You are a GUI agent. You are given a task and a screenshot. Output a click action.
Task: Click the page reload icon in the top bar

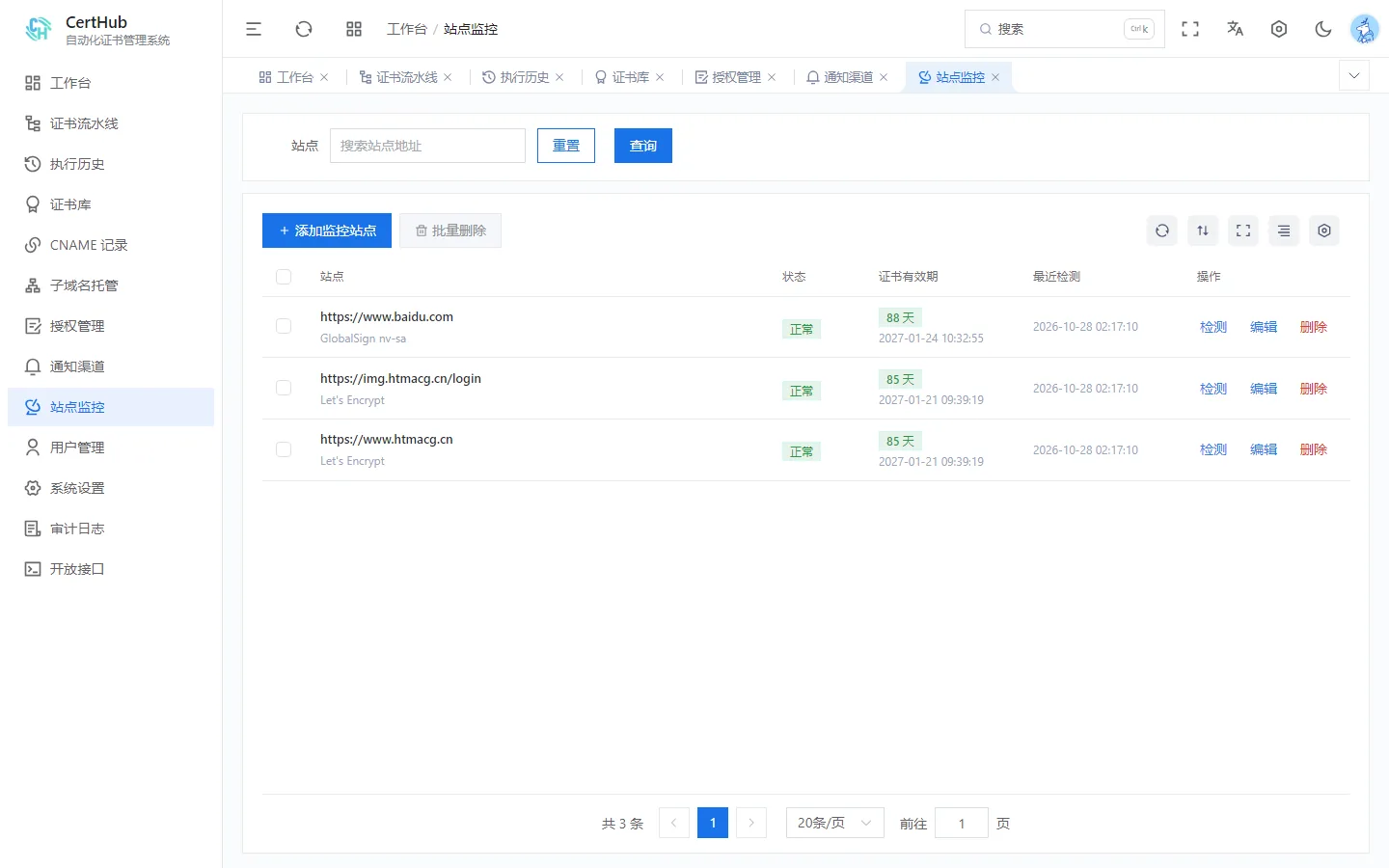(304, 29)
